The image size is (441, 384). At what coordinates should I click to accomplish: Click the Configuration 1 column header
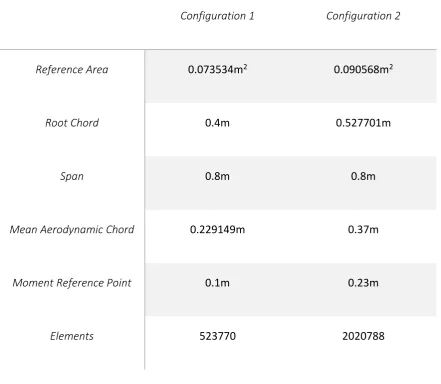pyautogui.click(x=217, y=16)
